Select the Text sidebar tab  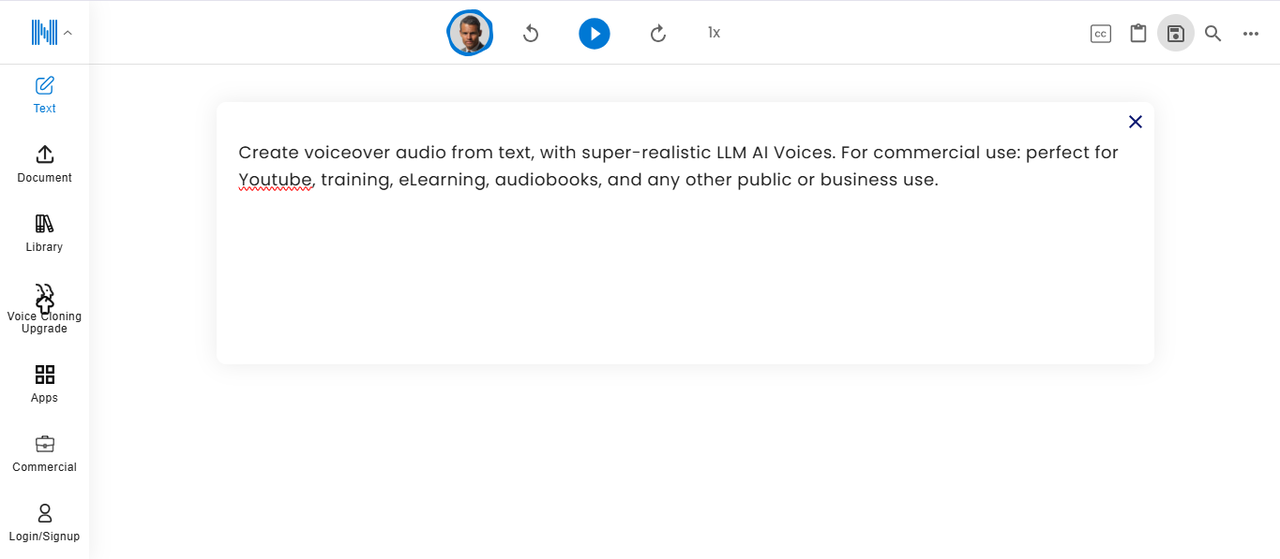pos(44,94)
